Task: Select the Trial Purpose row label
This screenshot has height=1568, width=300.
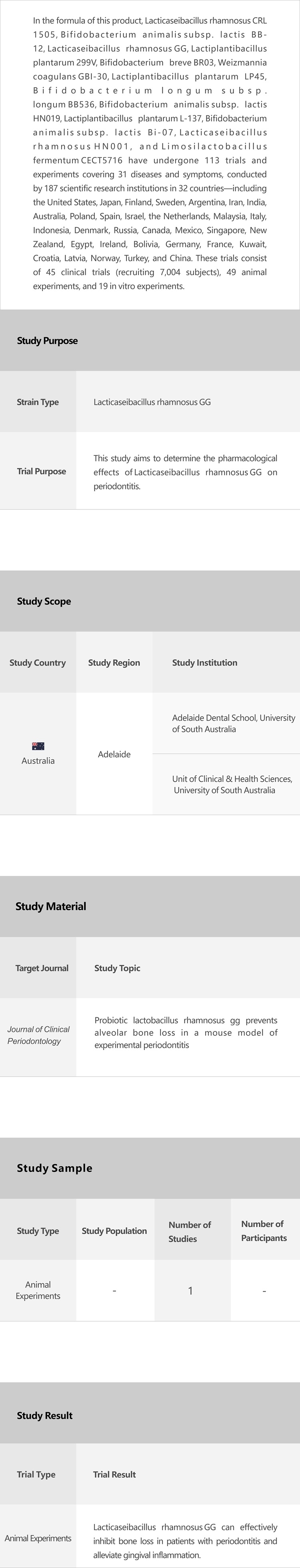Action: tap(41, 471)
